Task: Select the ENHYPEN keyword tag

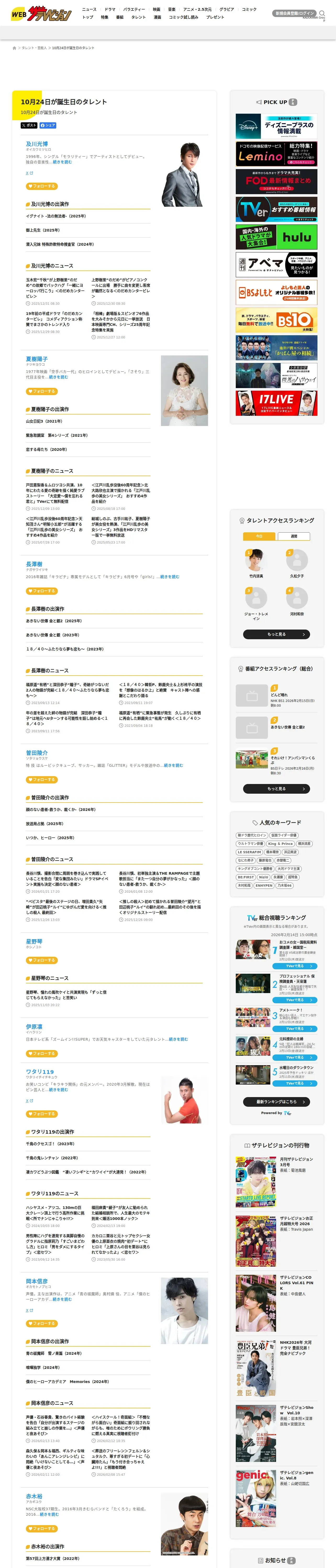Action: tap(264, 885)
